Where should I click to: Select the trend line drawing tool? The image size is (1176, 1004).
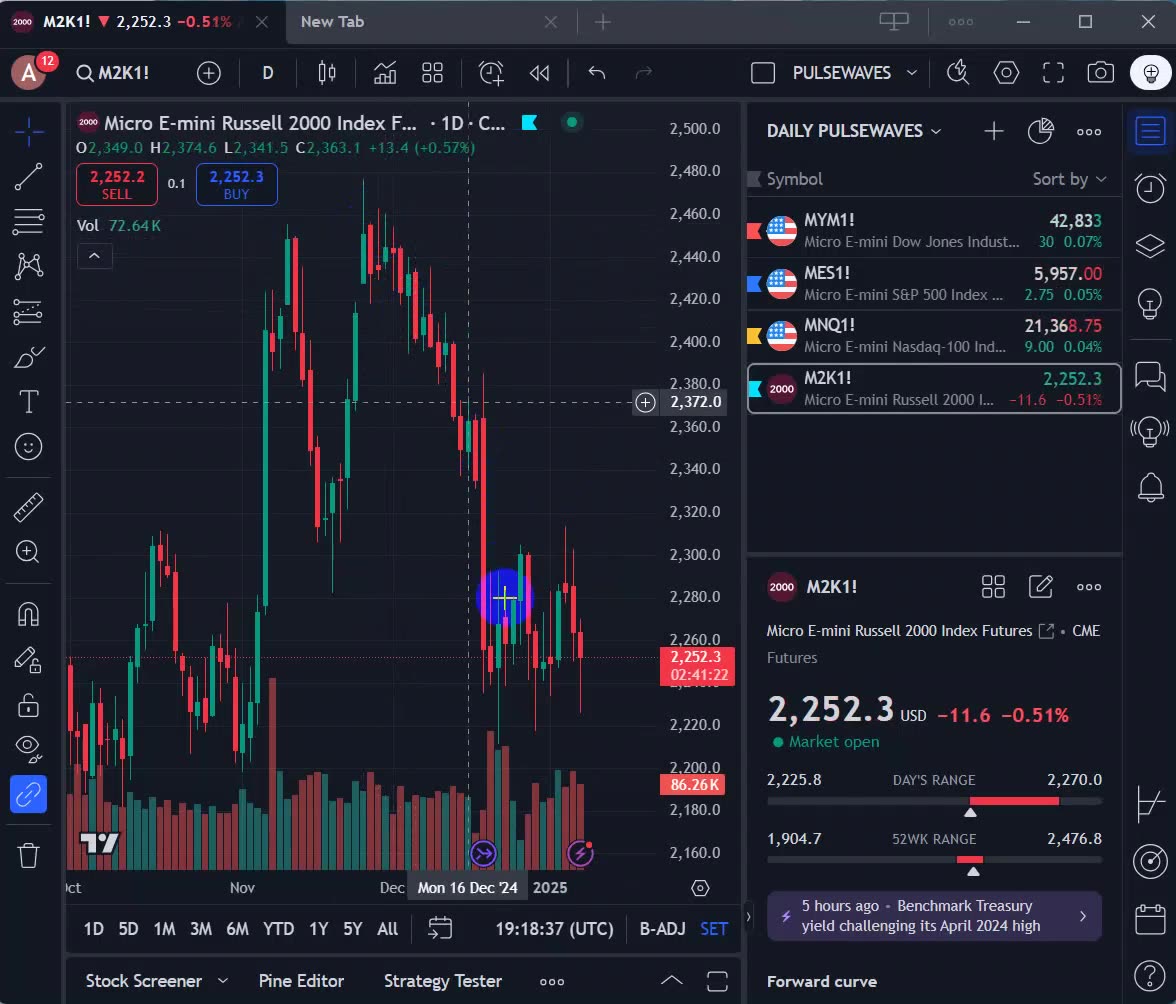pyautogui.click(x=28, y=177)
